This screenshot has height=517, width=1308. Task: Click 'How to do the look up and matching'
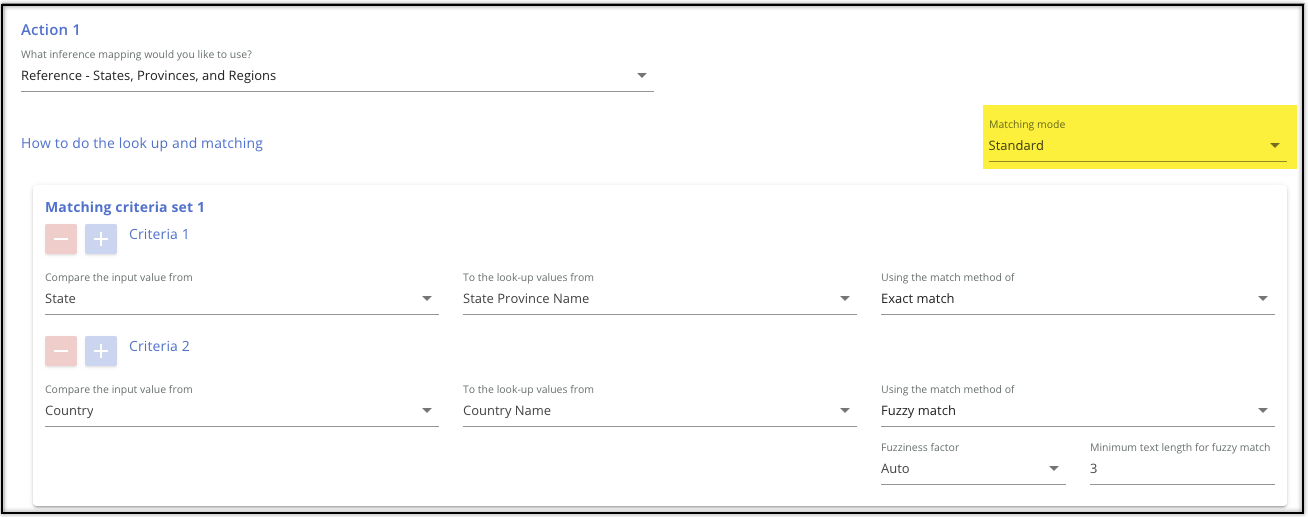coord(142,143)
